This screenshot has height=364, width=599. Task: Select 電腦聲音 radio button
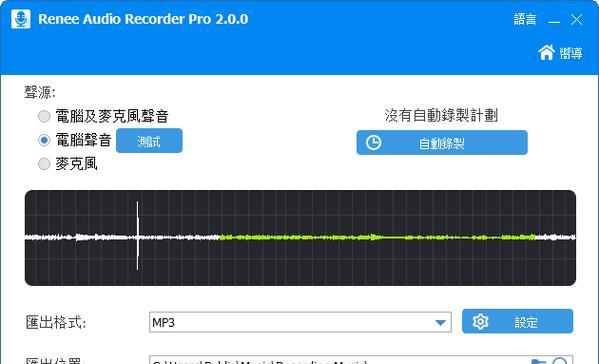[44, 140]
